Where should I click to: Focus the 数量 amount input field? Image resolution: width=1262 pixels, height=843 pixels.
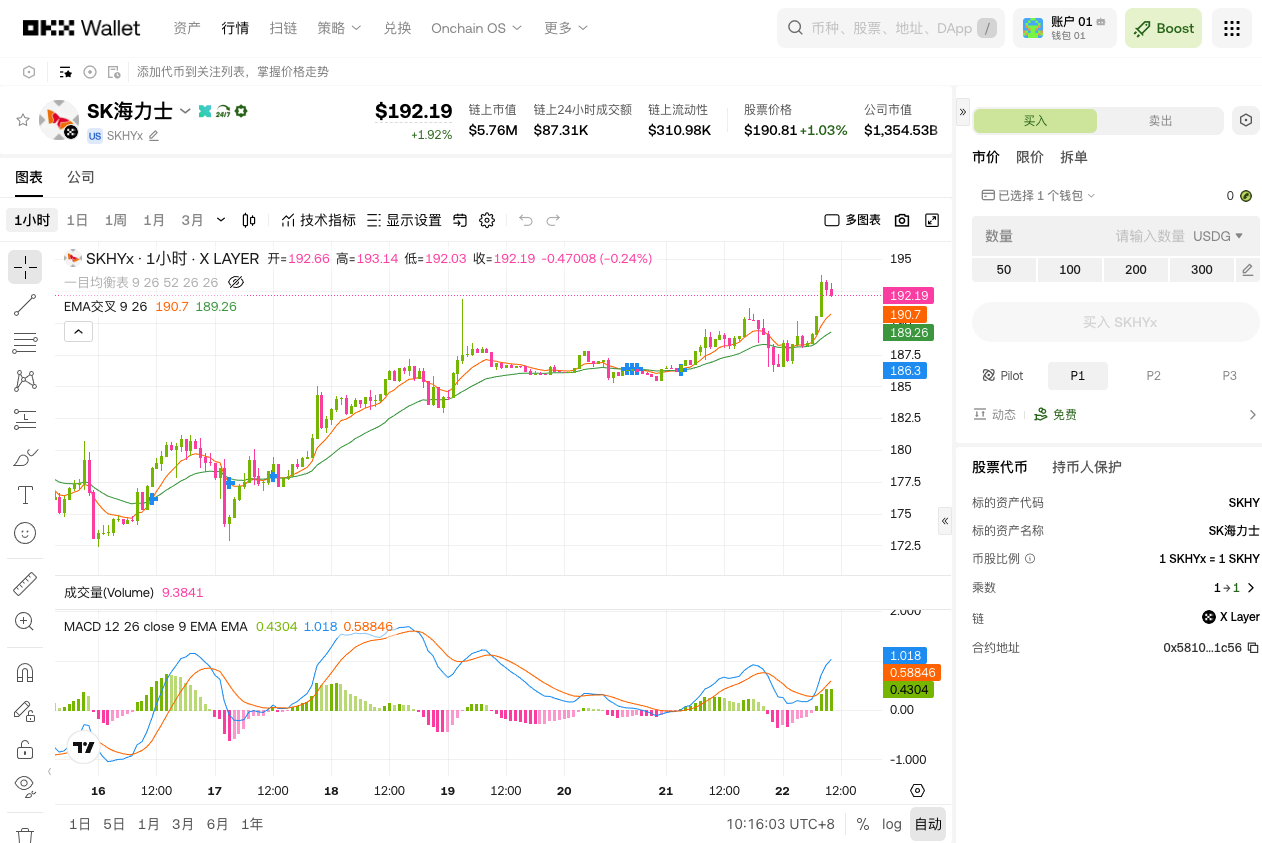[1116, 236]
